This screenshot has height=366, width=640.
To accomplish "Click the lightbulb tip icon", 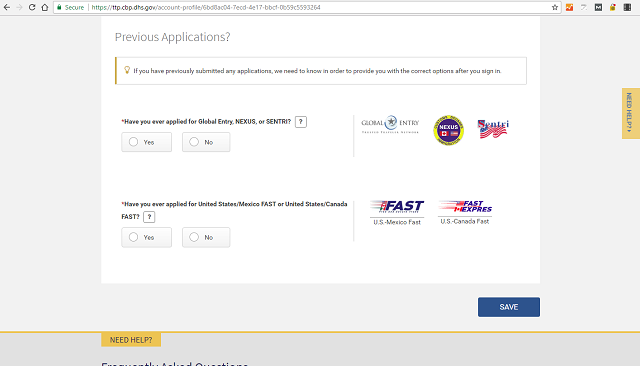I will pos(127,70).
